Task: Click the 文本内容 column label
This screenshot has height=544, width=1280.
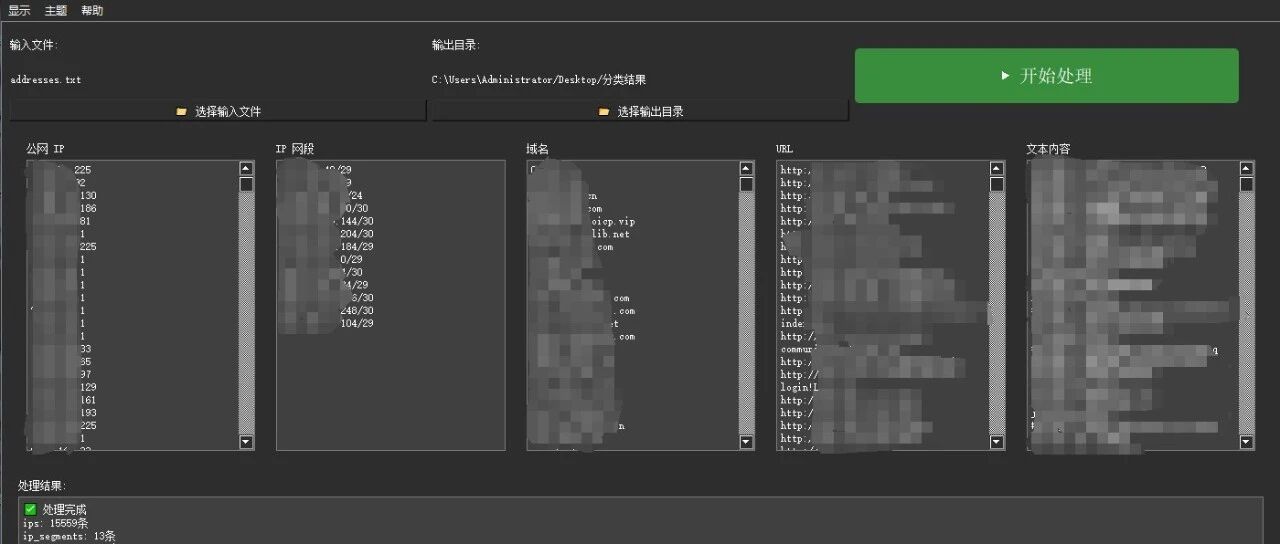Action: (x=1049, y=149)
